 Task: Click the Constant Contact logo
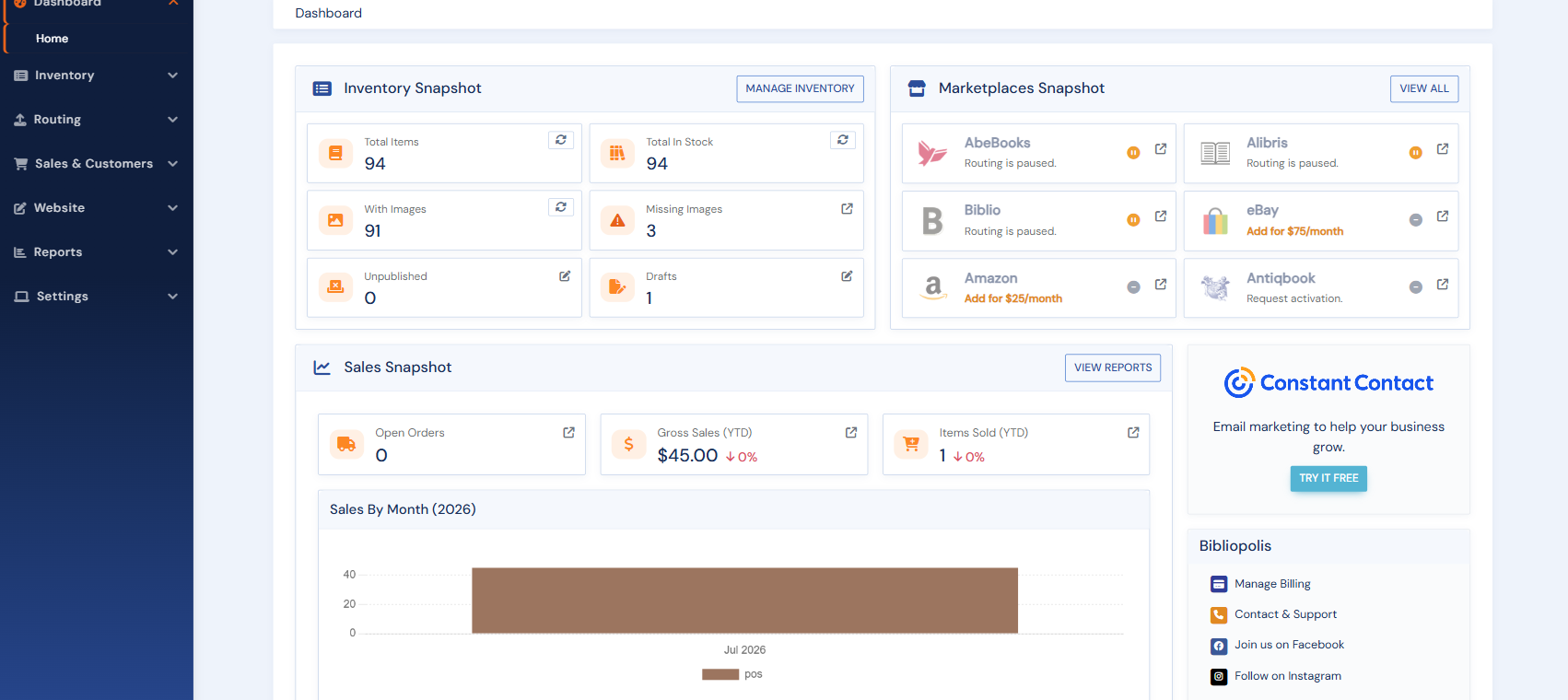1328,382
